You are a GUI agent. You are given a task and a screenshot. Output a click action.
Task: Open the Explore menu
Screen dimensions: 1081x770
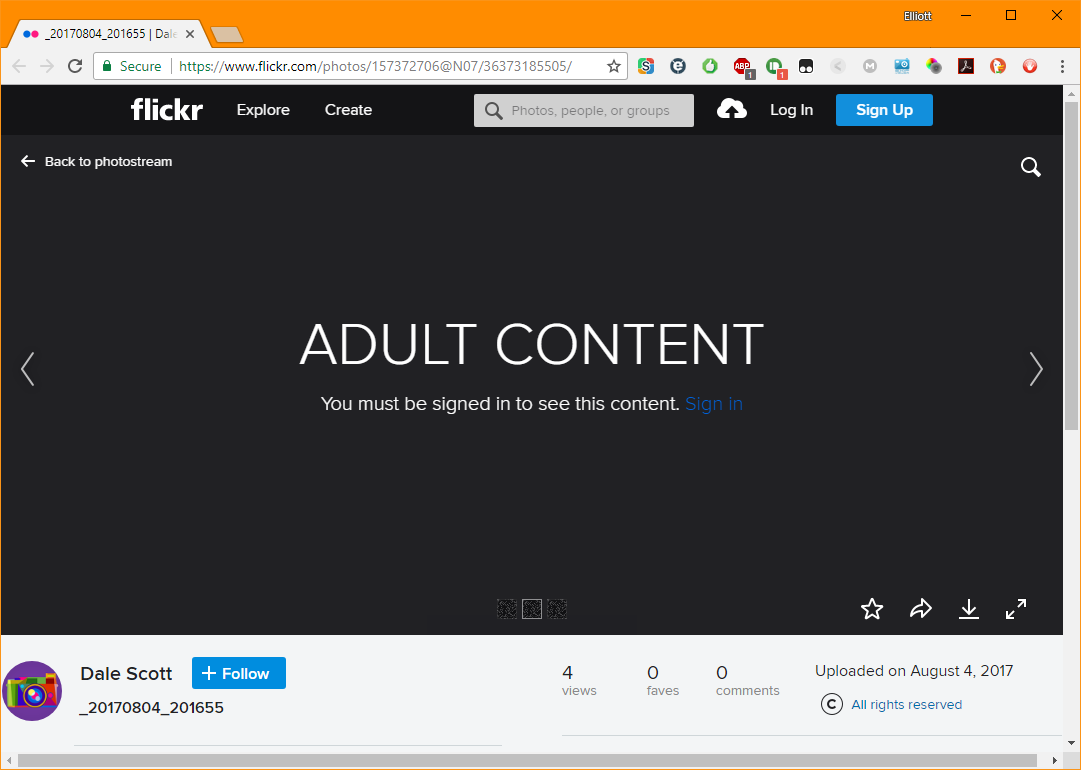[263, 110]
